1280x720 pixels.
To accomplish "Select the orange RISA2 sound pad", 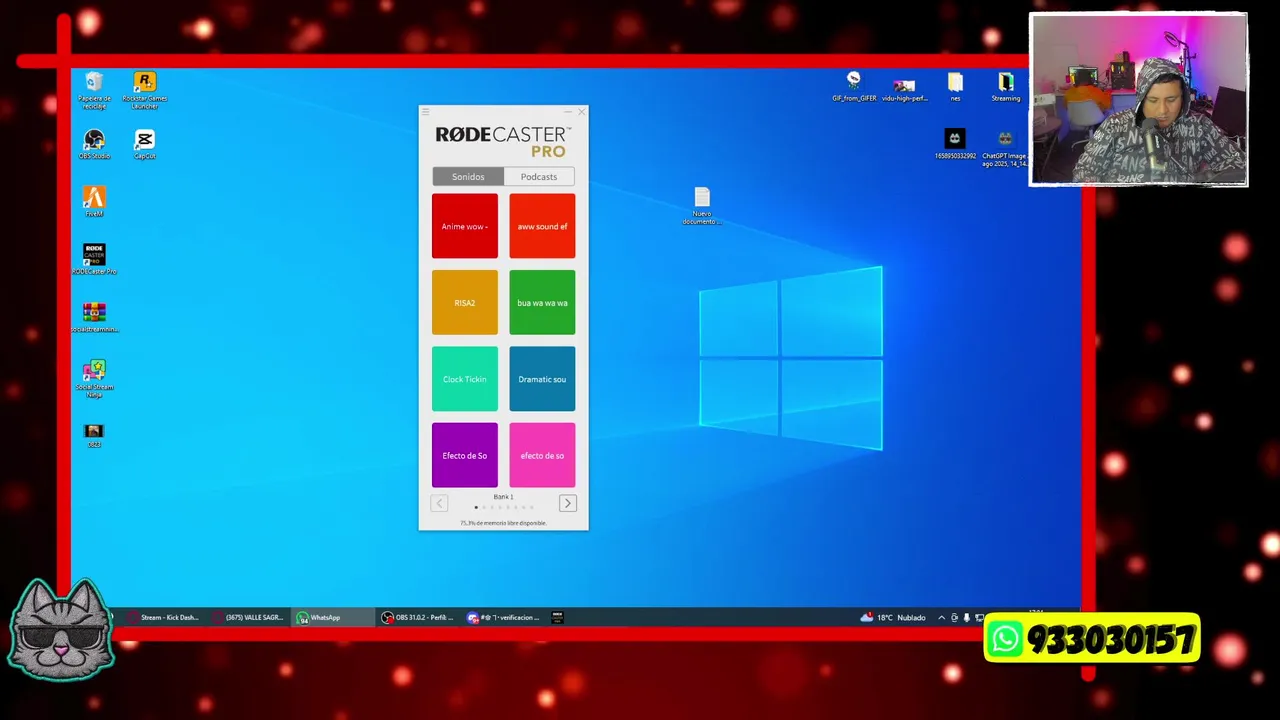I will click(465, 302).
